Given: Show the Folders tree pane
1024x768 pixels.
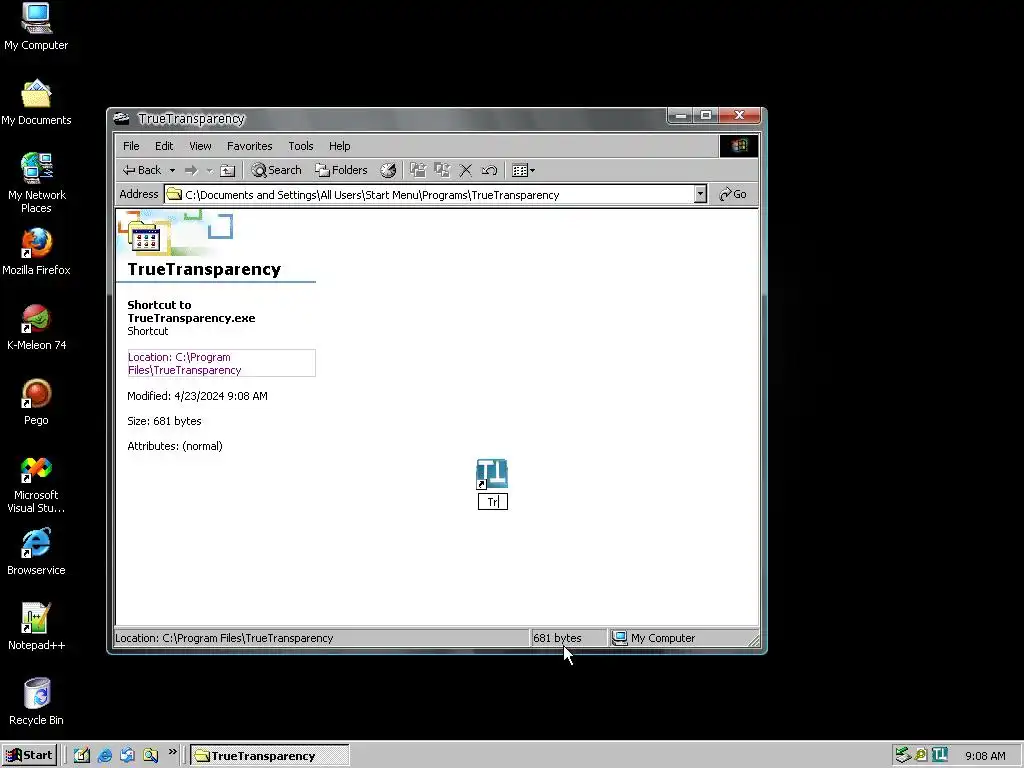Looking at the screenshot, I should click(341, 170).
